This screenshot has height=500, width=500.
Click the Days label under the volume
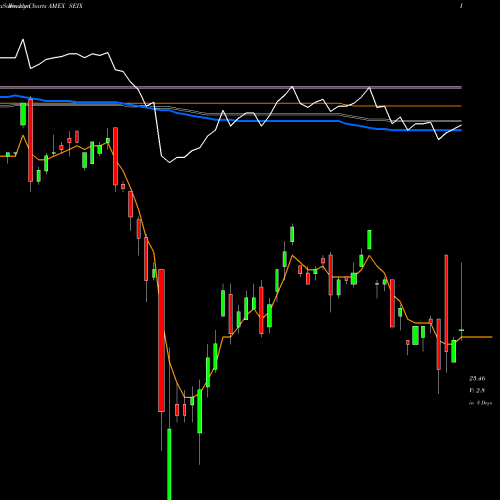[x=480, y=403]
